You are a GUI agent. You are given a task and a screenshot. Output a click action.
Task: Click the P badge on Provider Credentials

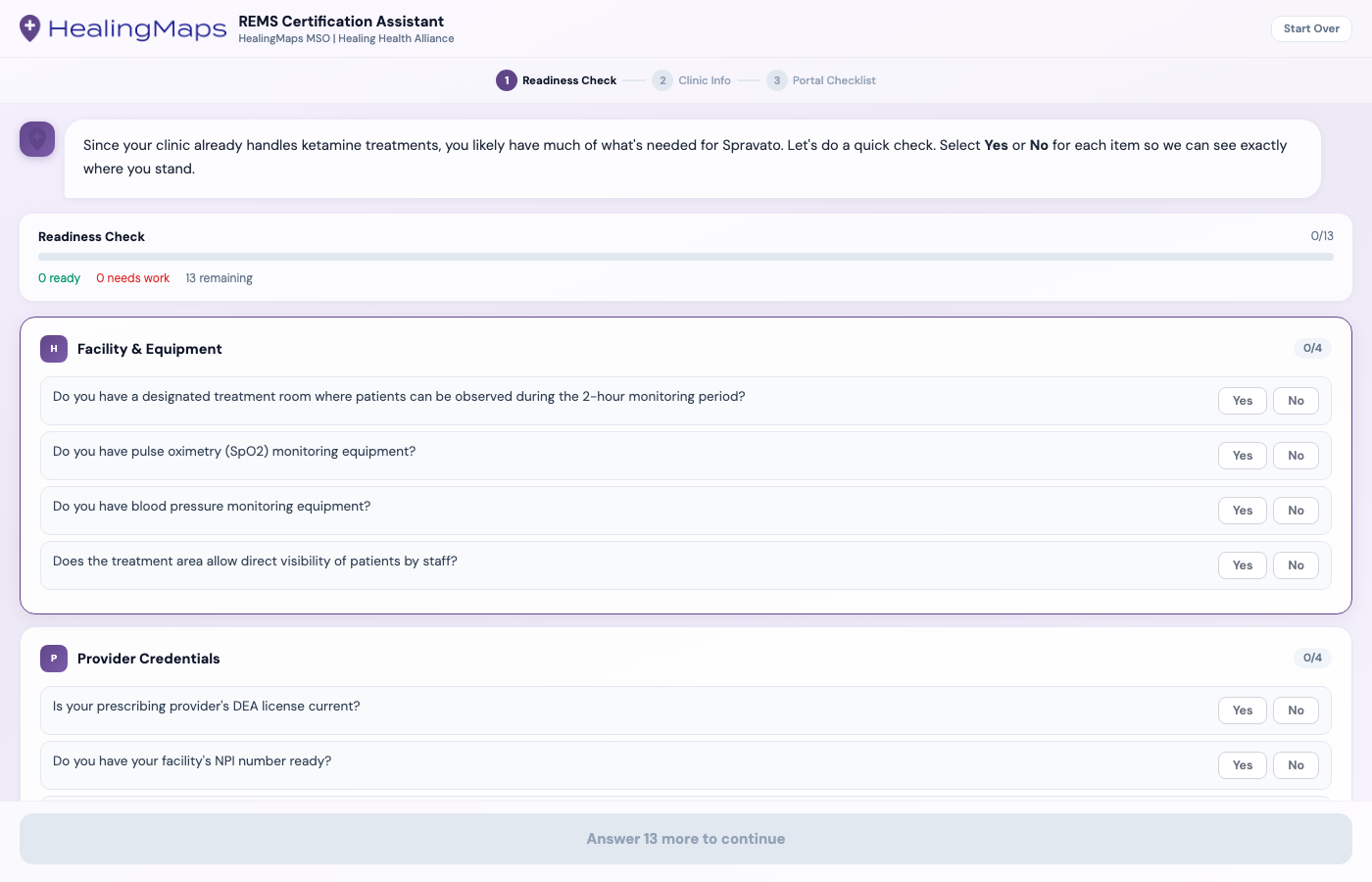[54, 659]
